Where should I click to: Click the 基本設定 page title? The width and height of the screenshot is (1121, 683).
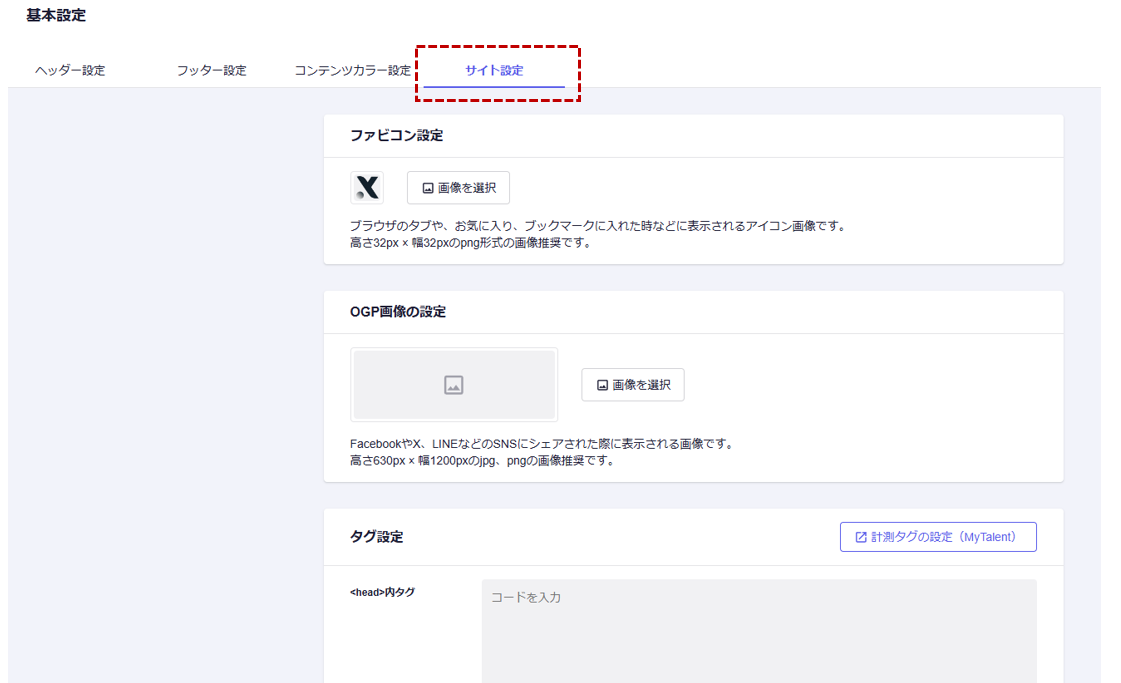click(56, 15)
